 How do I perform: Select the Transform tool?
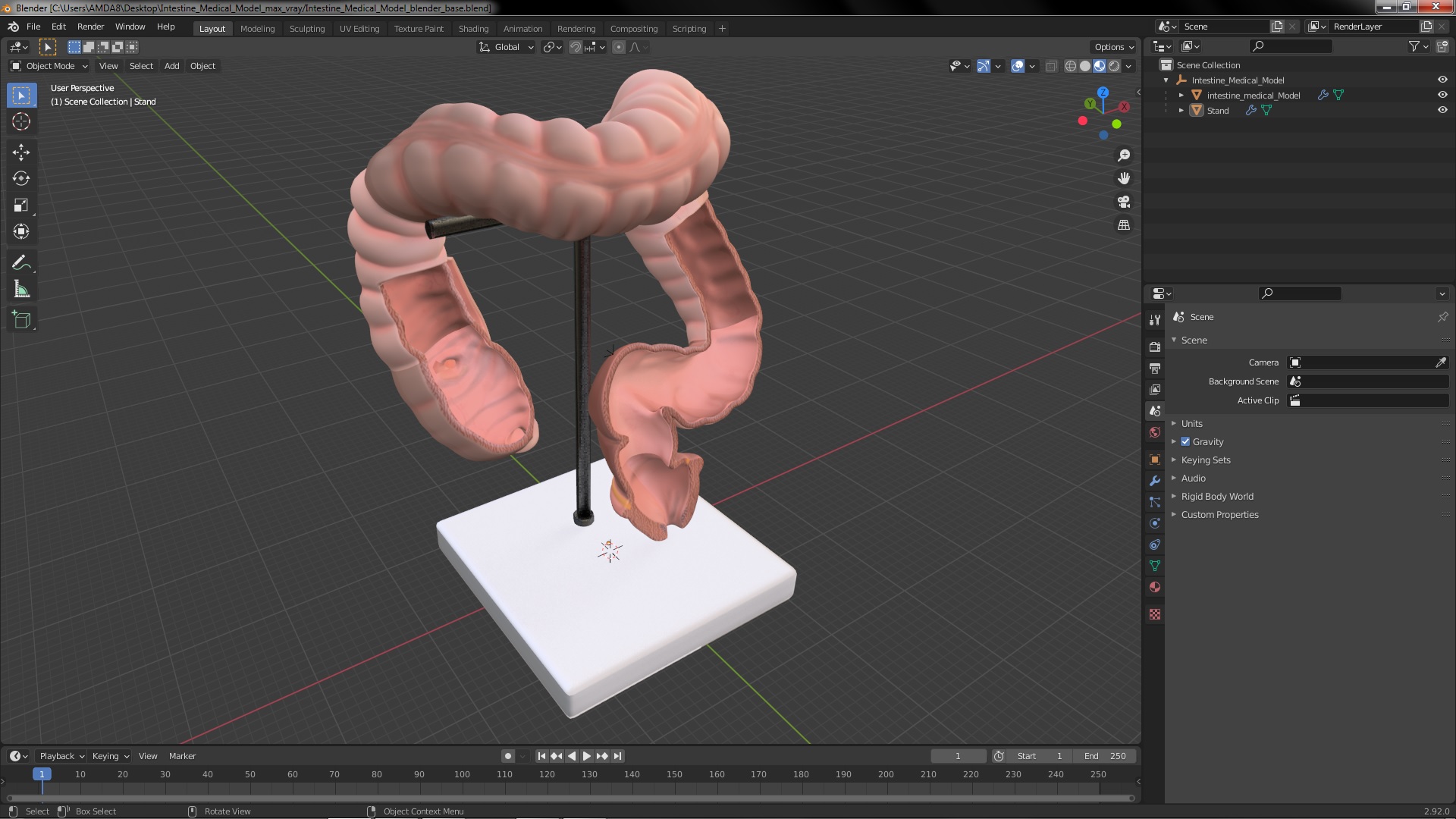[x=21, y=232]
